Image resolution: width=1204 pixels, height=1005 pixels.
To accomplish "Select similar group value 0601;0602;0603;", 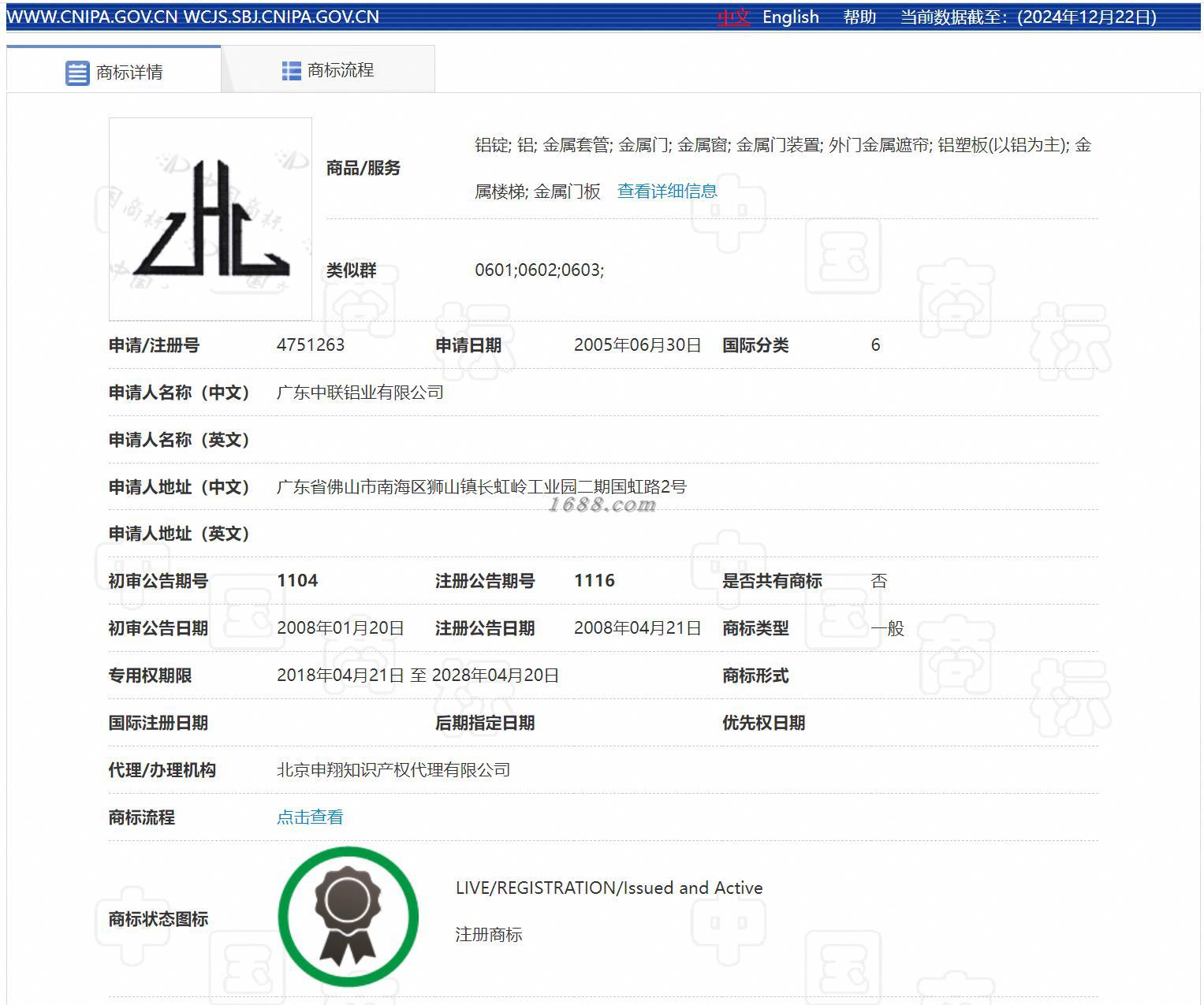I will tap(539, 270).
